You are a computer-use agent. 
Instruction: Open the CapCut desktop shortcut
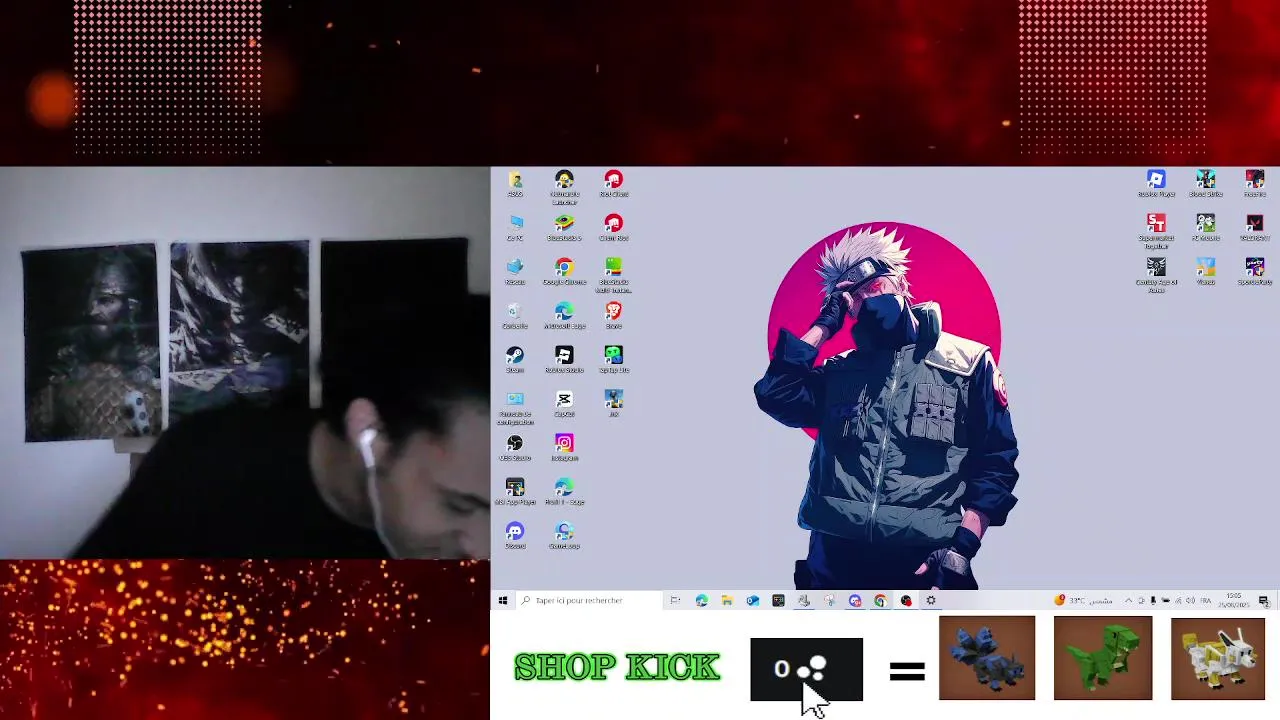pos(564,403)
